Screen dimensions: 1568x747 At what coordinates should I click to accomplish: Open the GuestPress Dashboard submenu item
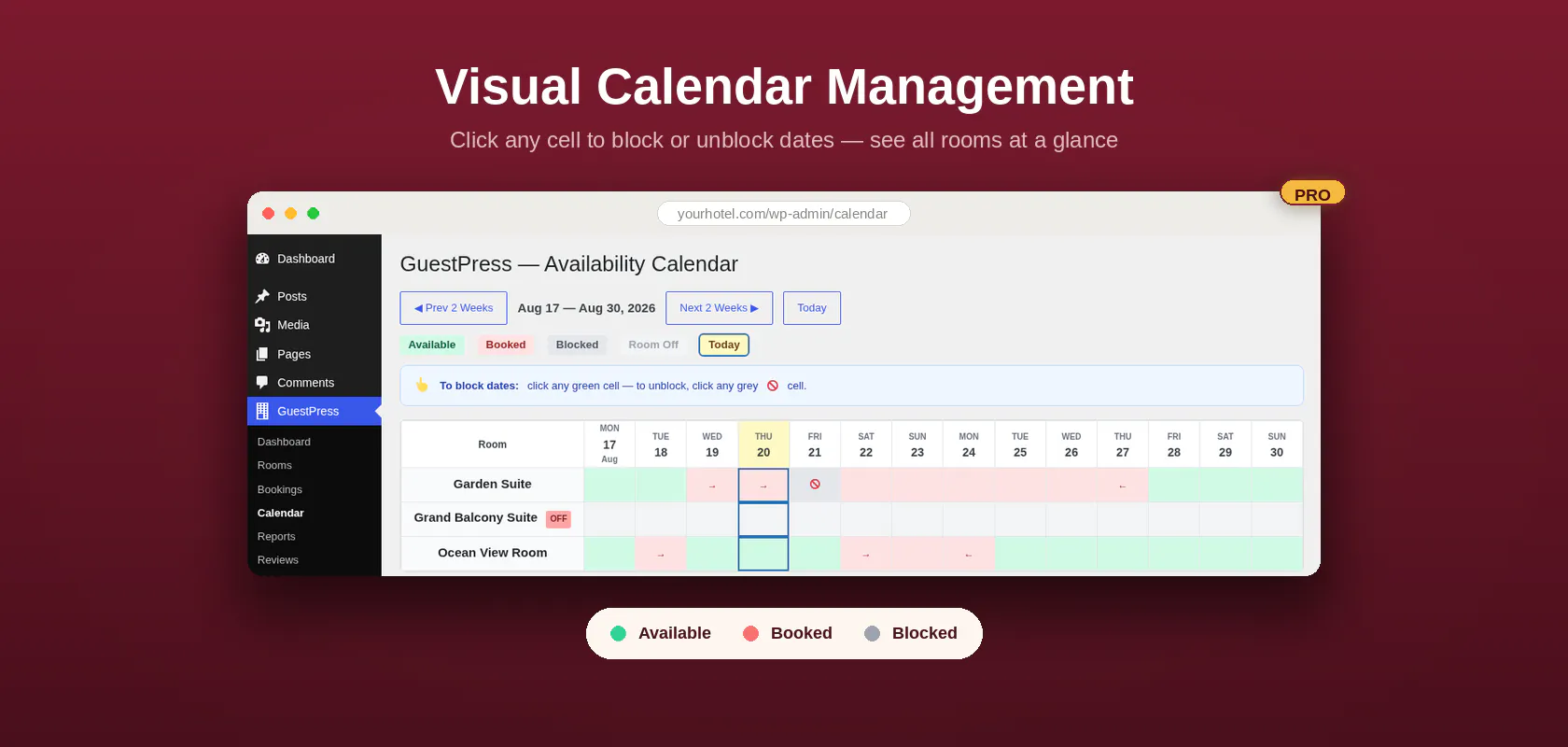(x=284, y=442)
